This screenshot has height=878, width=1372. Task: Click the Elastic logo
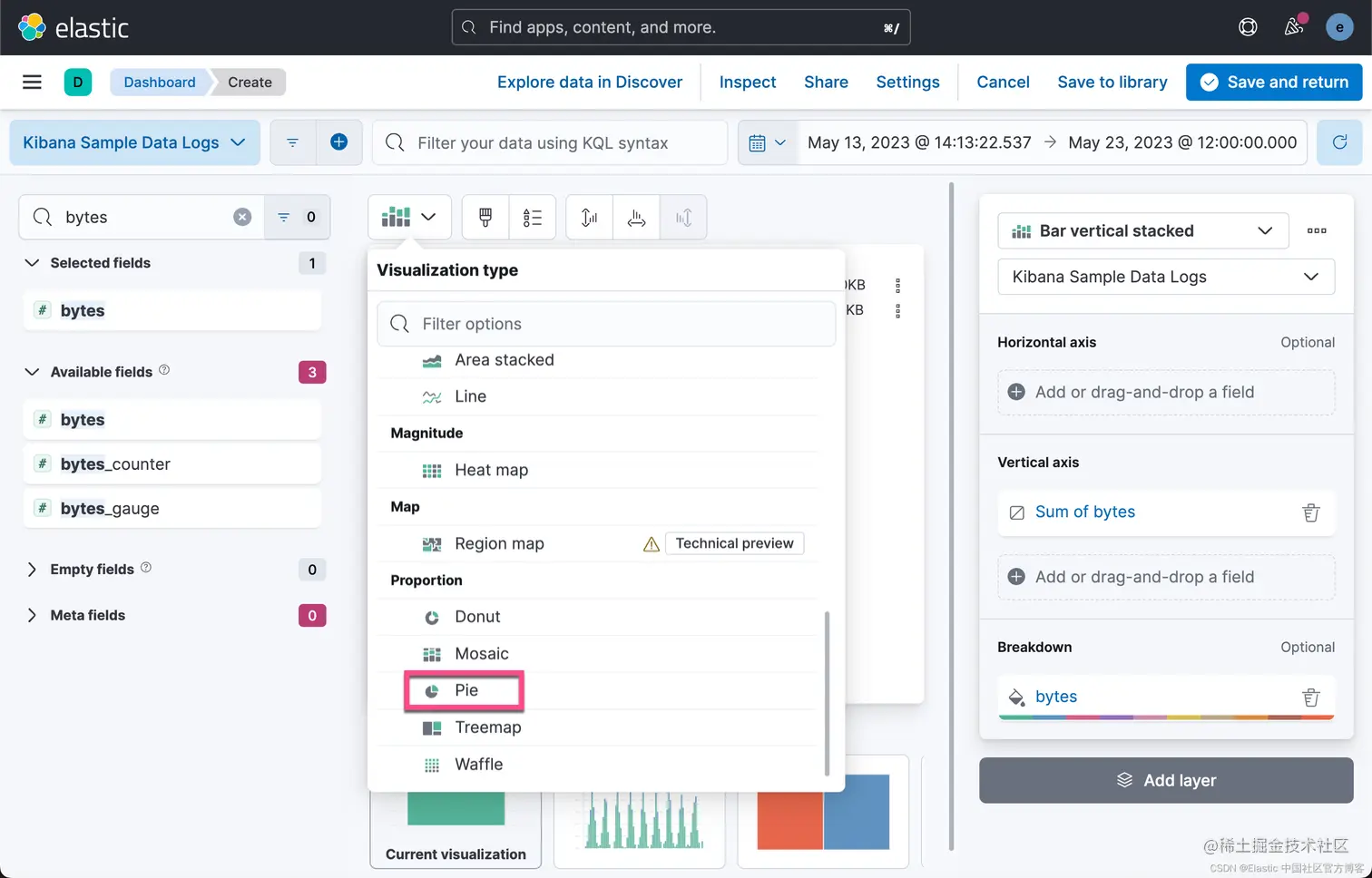(x=73, y=27)
